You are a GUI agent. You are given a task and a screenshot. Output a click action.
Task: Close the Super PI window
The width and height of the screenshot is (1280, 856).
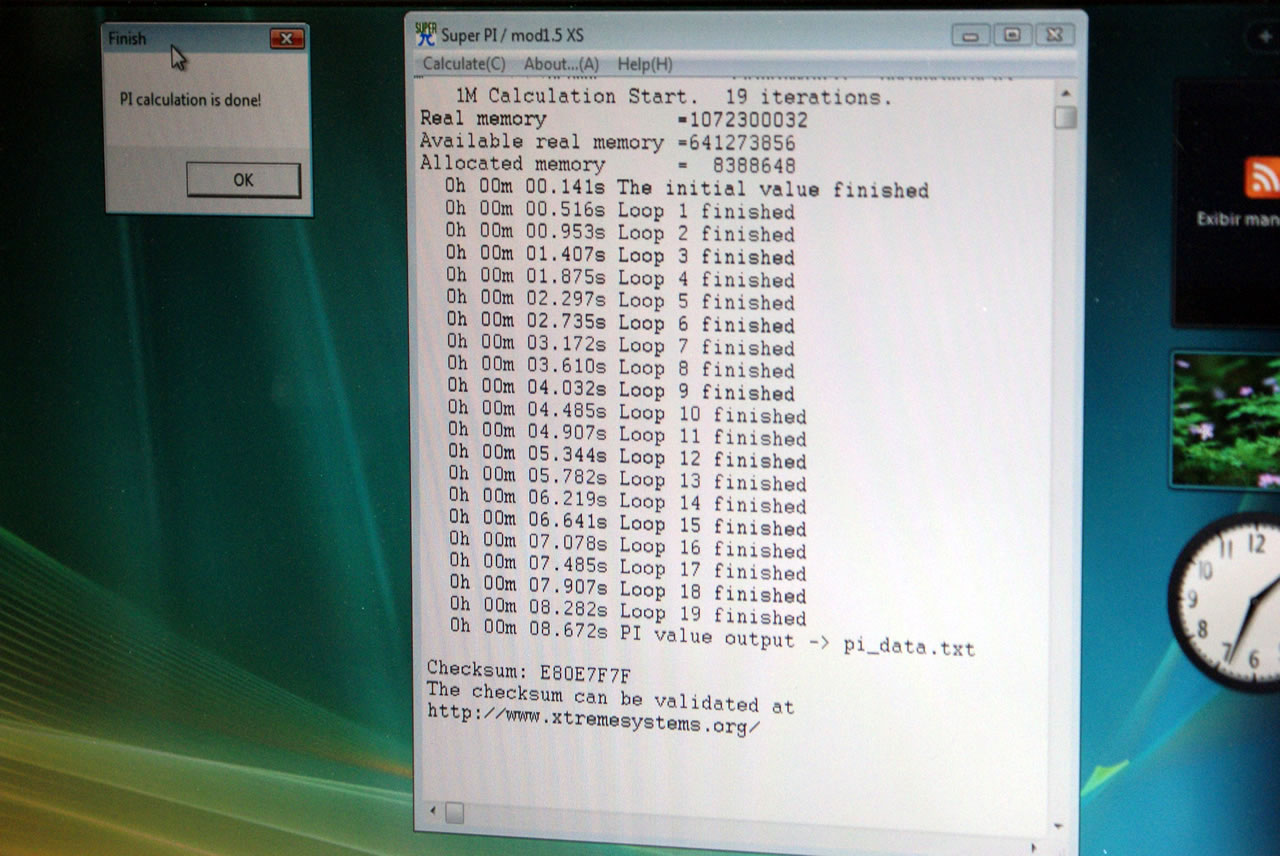click(x=1054, y=35)
